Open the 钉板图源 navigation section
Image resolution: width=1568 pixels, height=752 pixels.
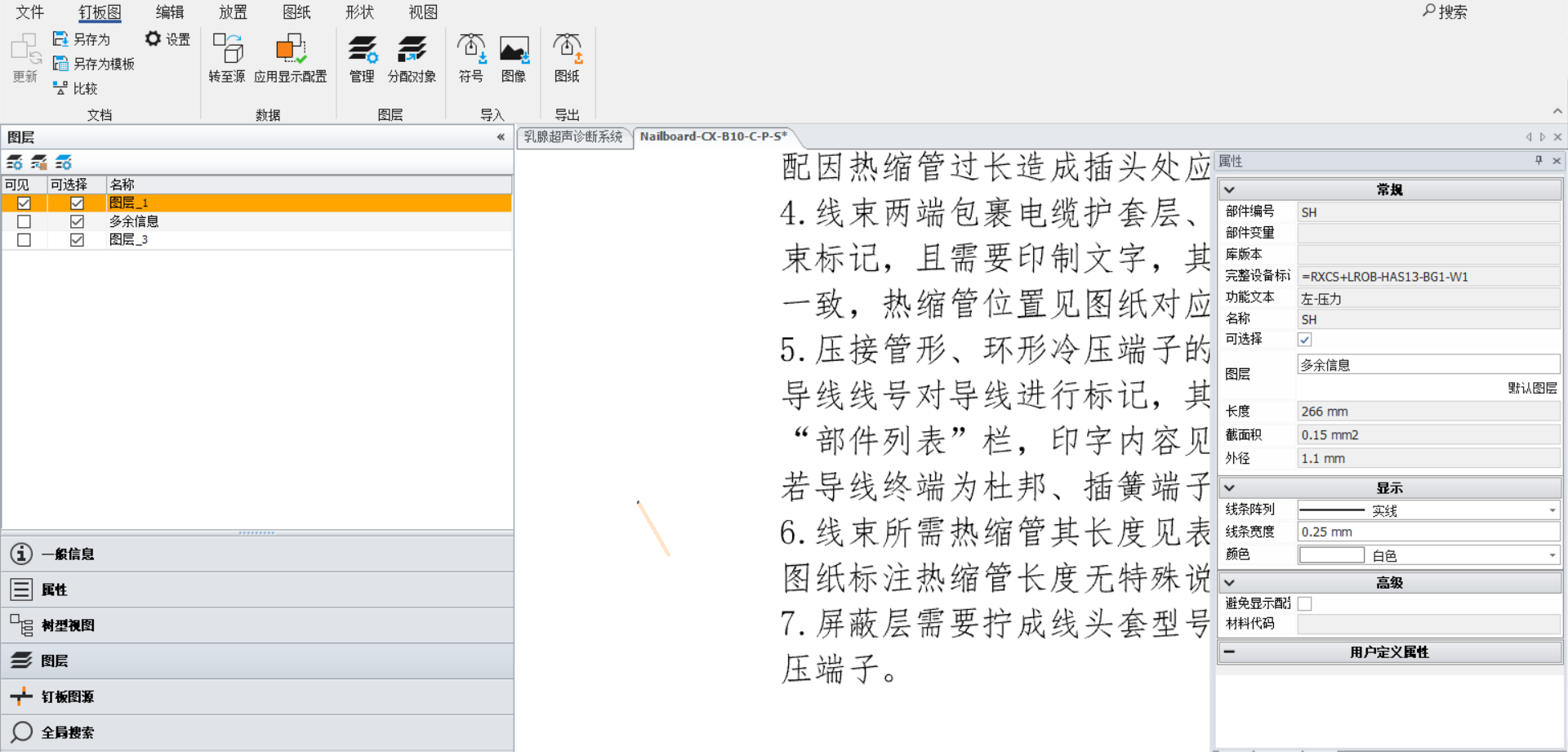(x=257, y=696)
